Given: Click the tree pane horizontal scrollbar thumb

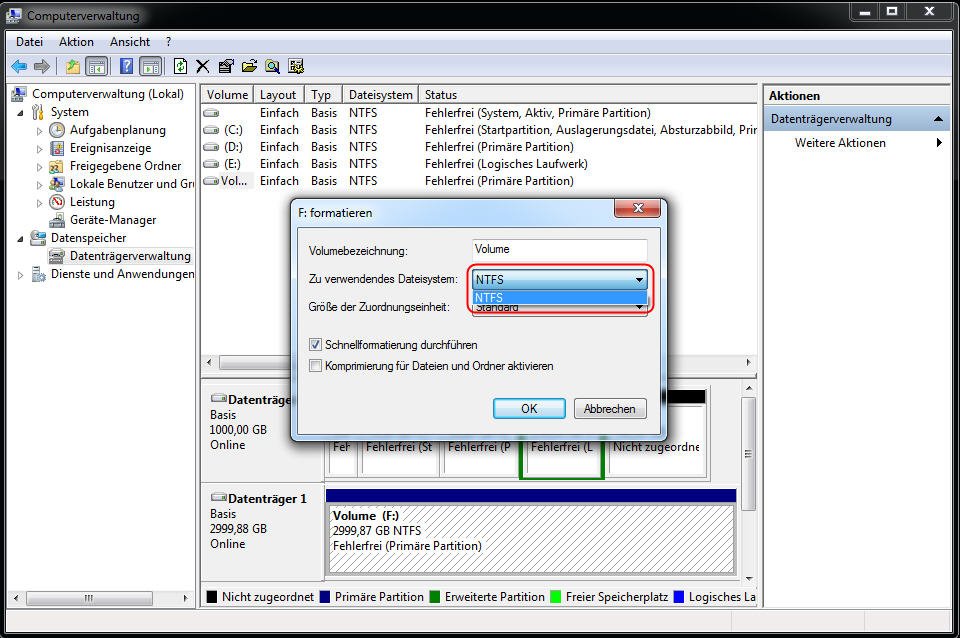Looking at the screenshot, I should 89,598.
